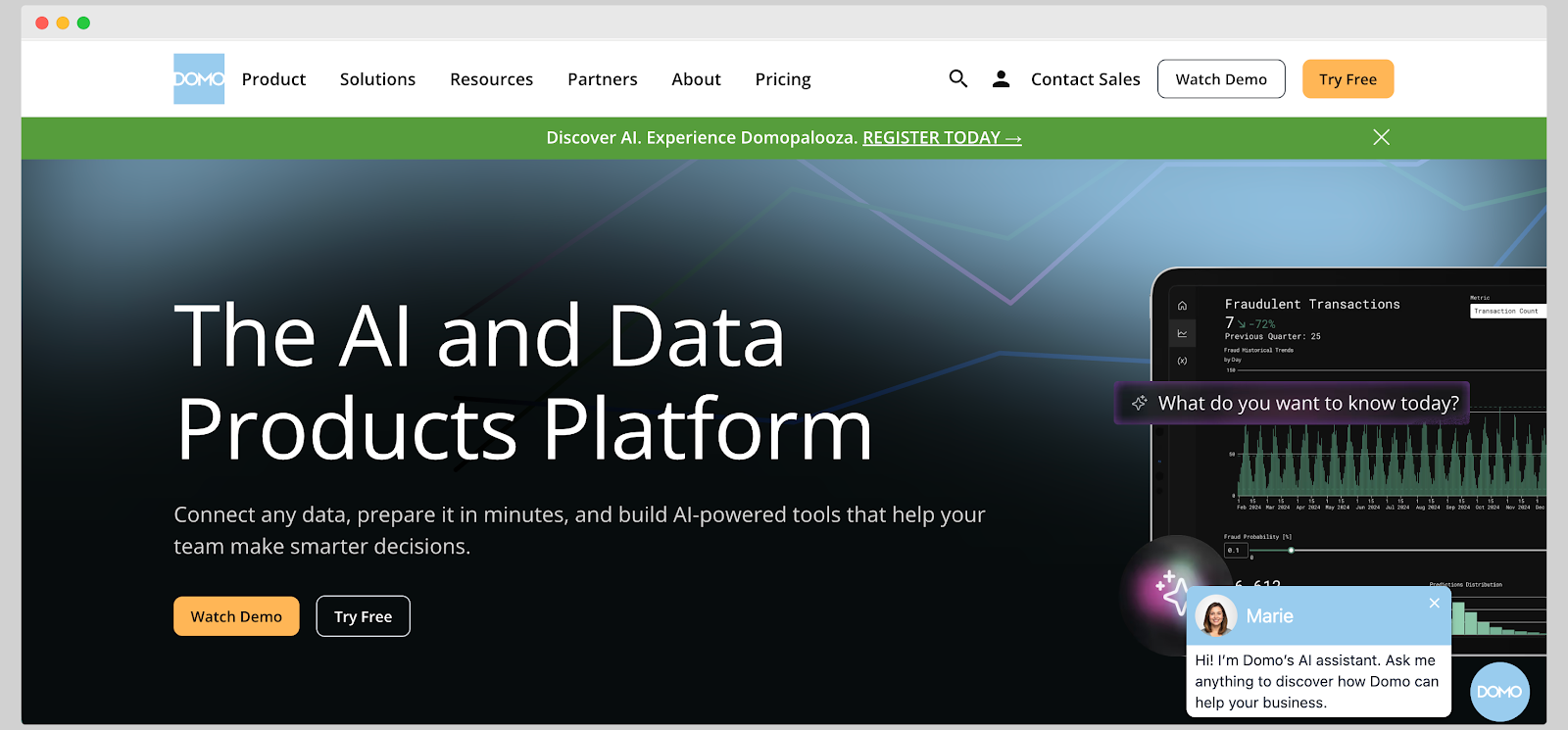The height and width of the screenshot is (730, 1568).
Task: Click 'Previous Quarter: 25' text
Action: 1272,336
